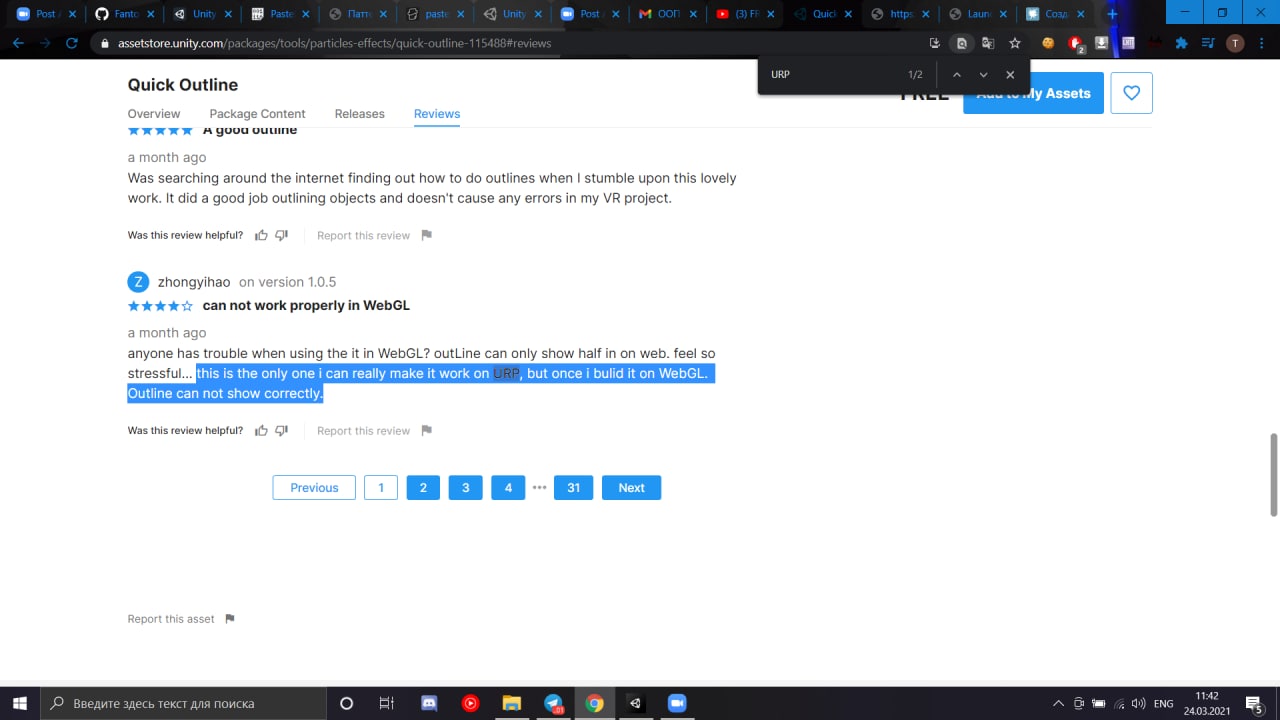Select reviews page 1

(x=381, y=488)
